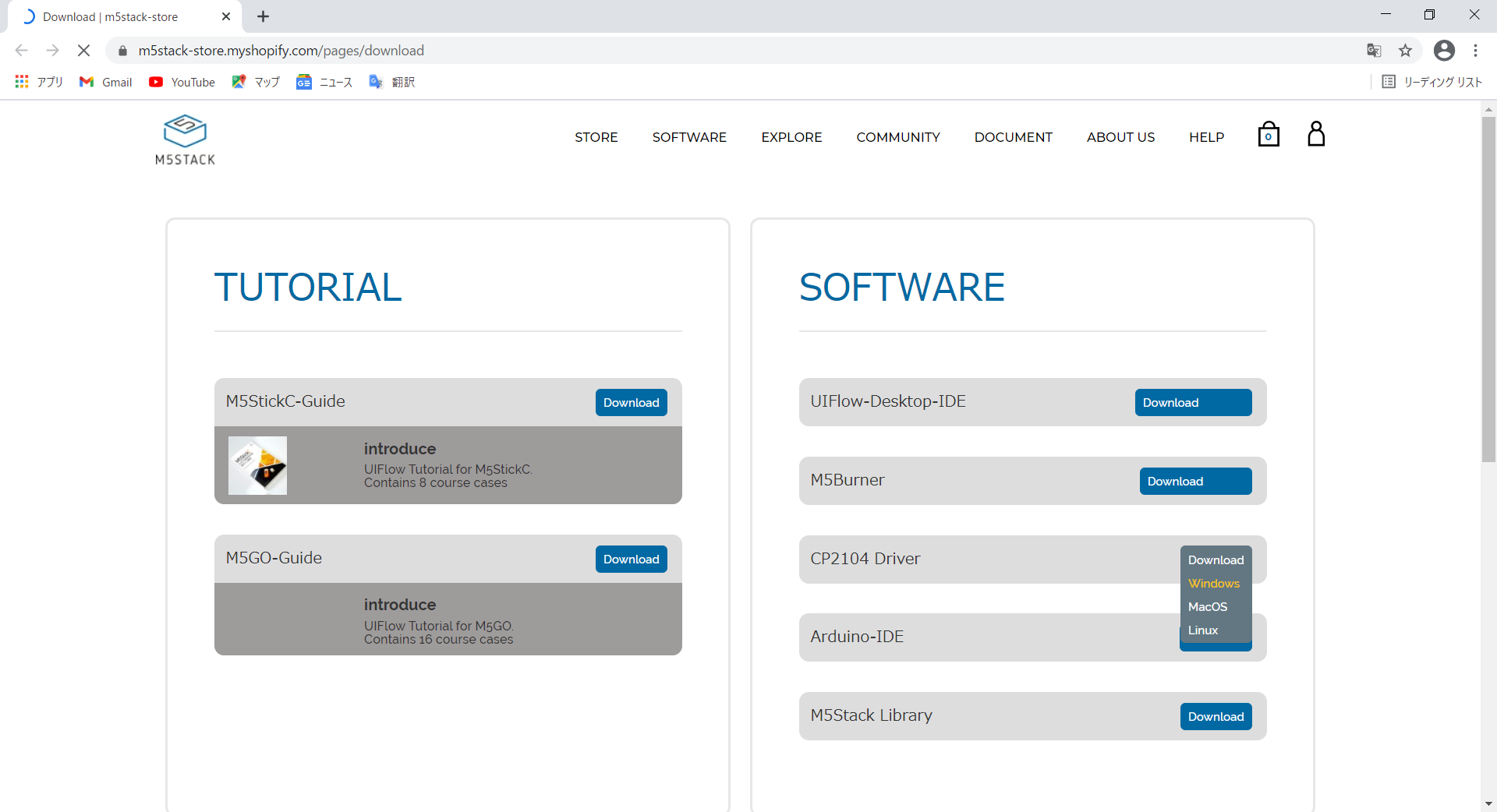Screen dimensions: 1497x812
Task: Download the UIFlow-Desktop-IDE
Action: pos(1193,402)
